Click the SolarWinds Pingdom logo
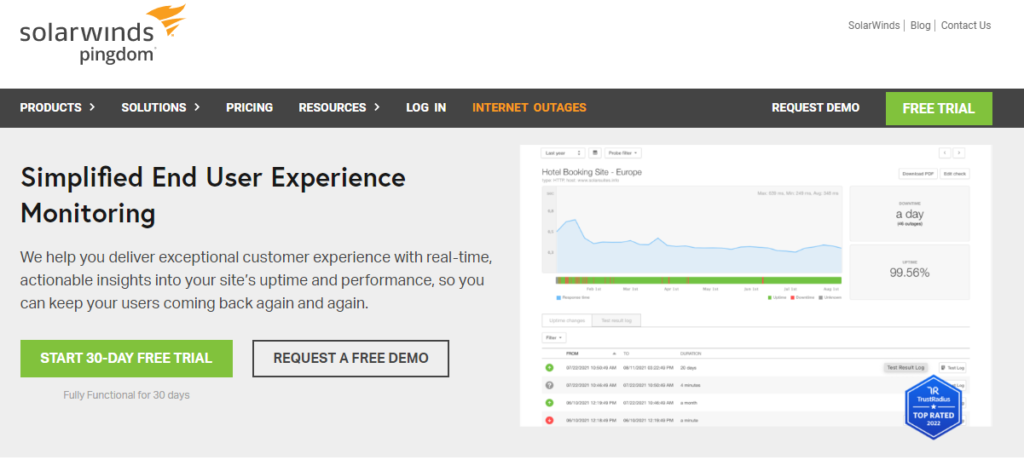 click(87, 34)
